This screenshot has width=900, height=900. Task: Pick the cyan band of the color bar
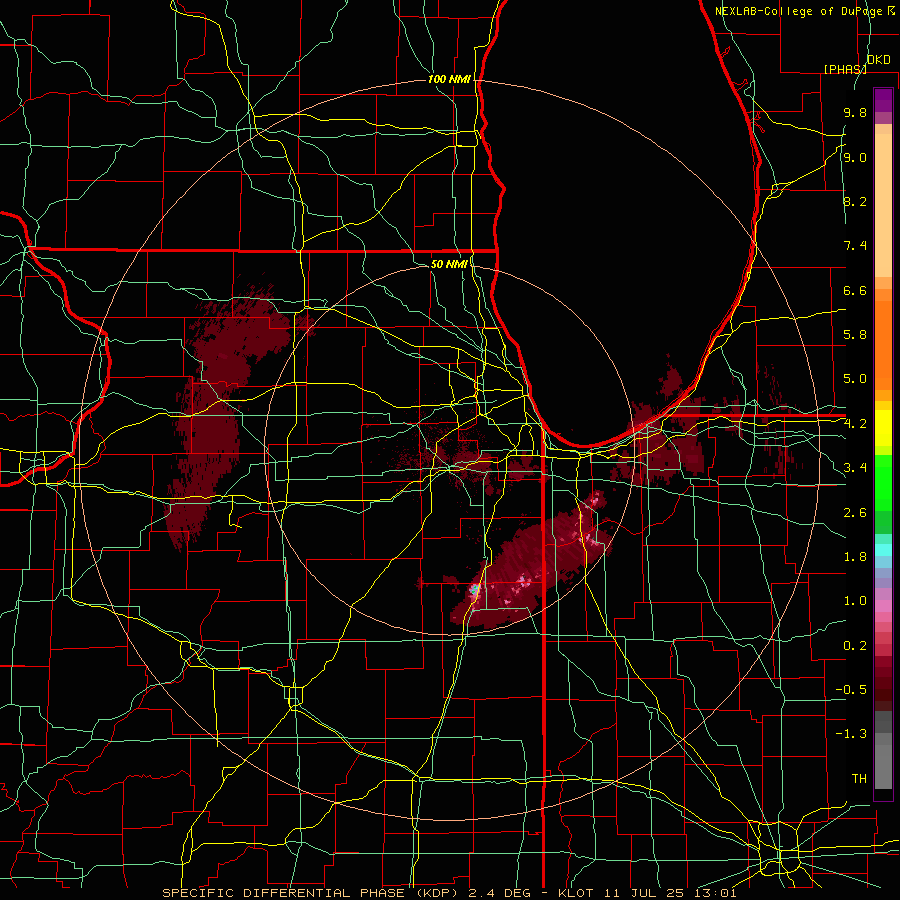(883, 550)
